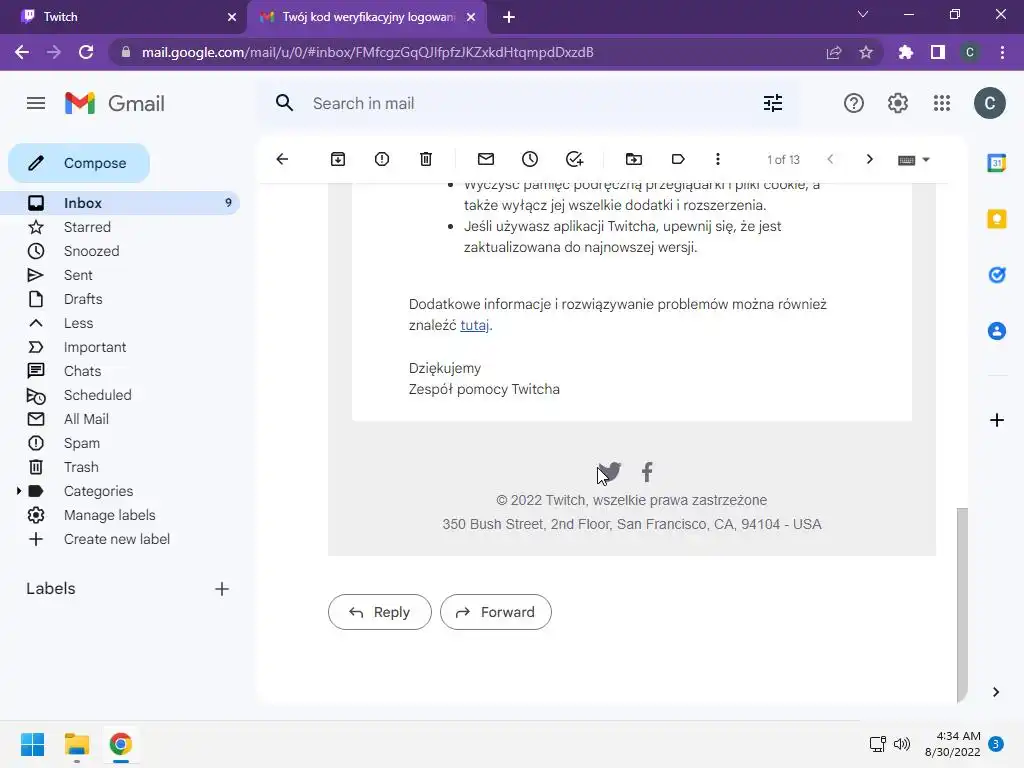Report this email as spam

pos(382,159)
